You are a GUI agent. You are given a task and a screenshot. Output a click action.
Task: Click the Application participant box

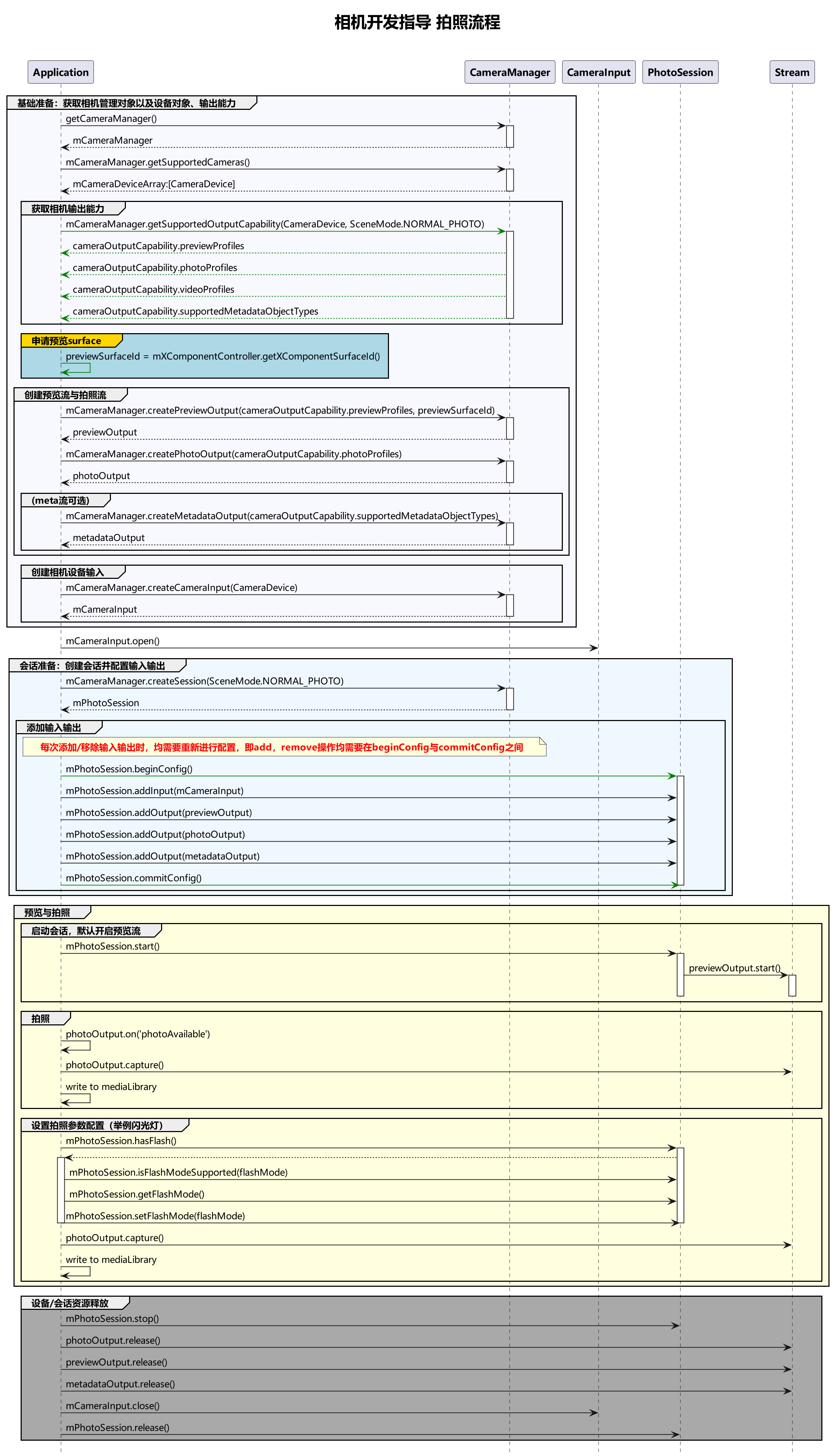[x=60, y=73]
